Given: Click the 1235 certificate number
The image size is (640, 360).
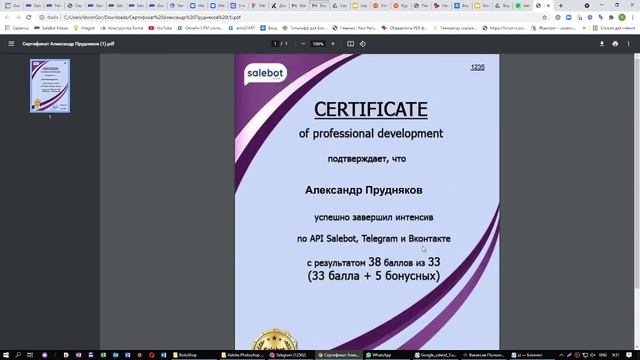Looking at the screenshot, I should (x=478, y=67).
